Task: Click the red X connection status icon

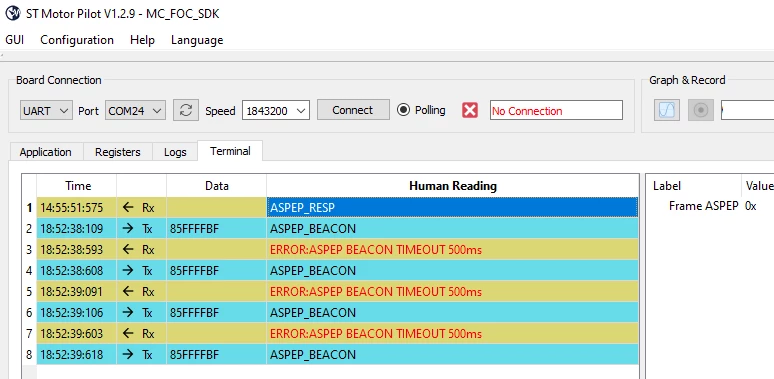Action: [x=470, y=110]
